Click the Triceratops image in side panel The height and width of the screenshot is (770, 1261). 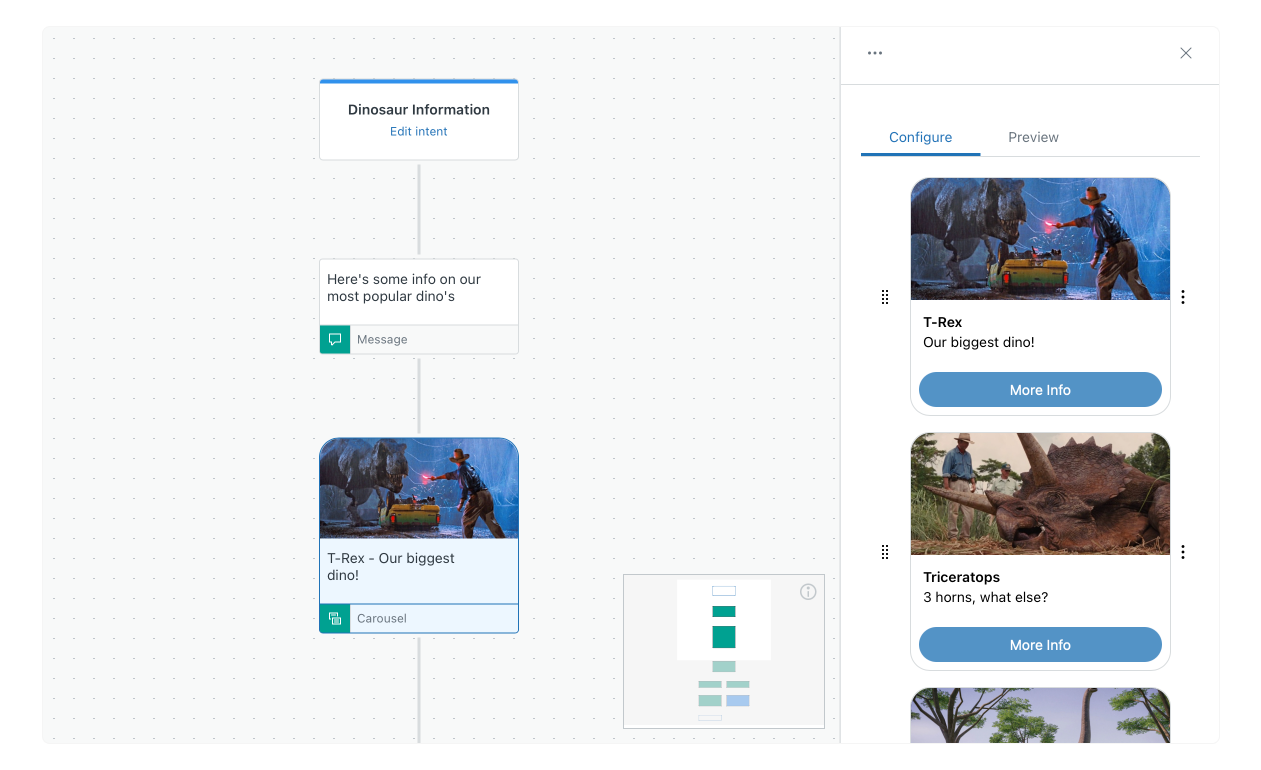(x=1040, y=494)
